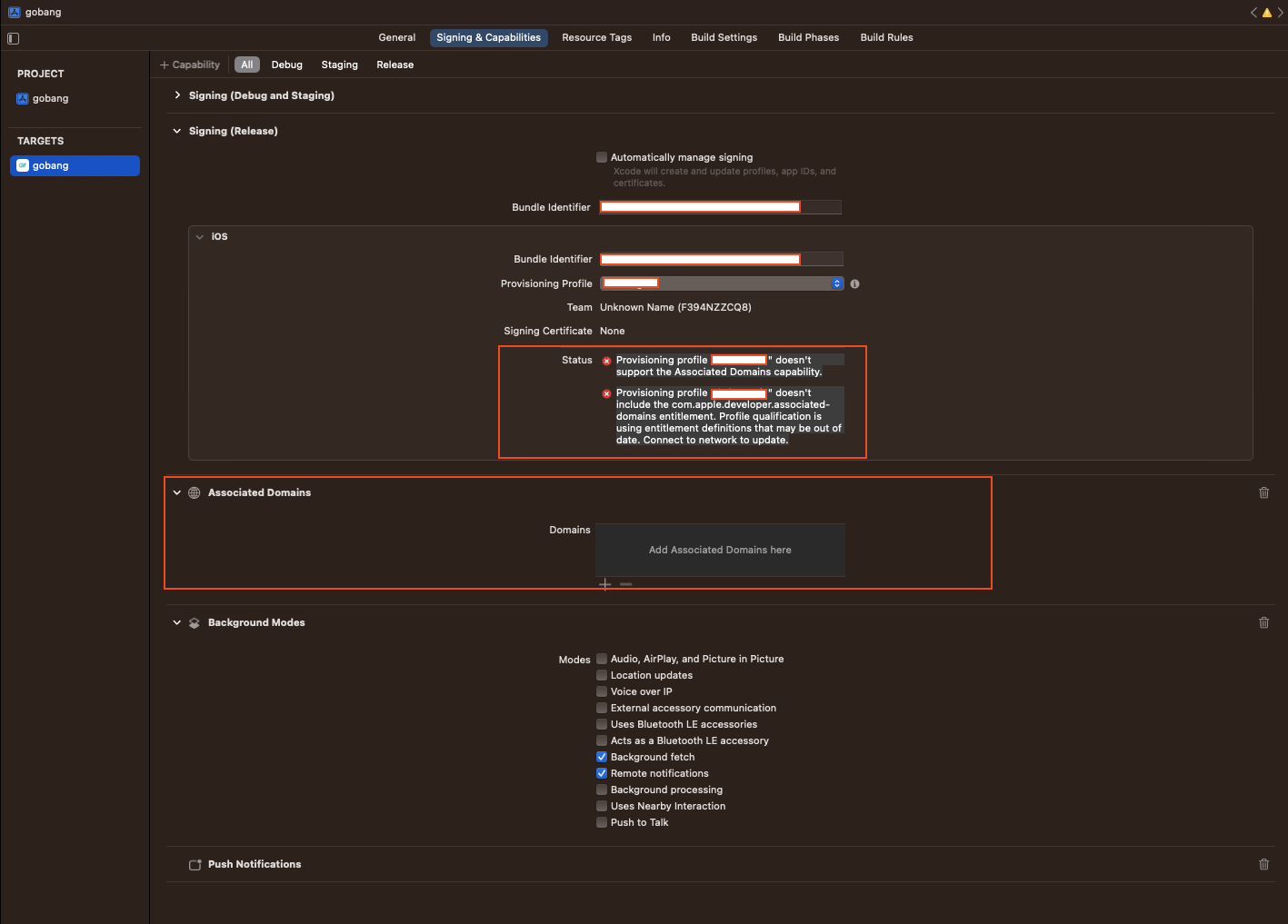This screenshot has height=924, width=1288.
Task: Go back with left chevron near warning
Action: point(1253,13)
